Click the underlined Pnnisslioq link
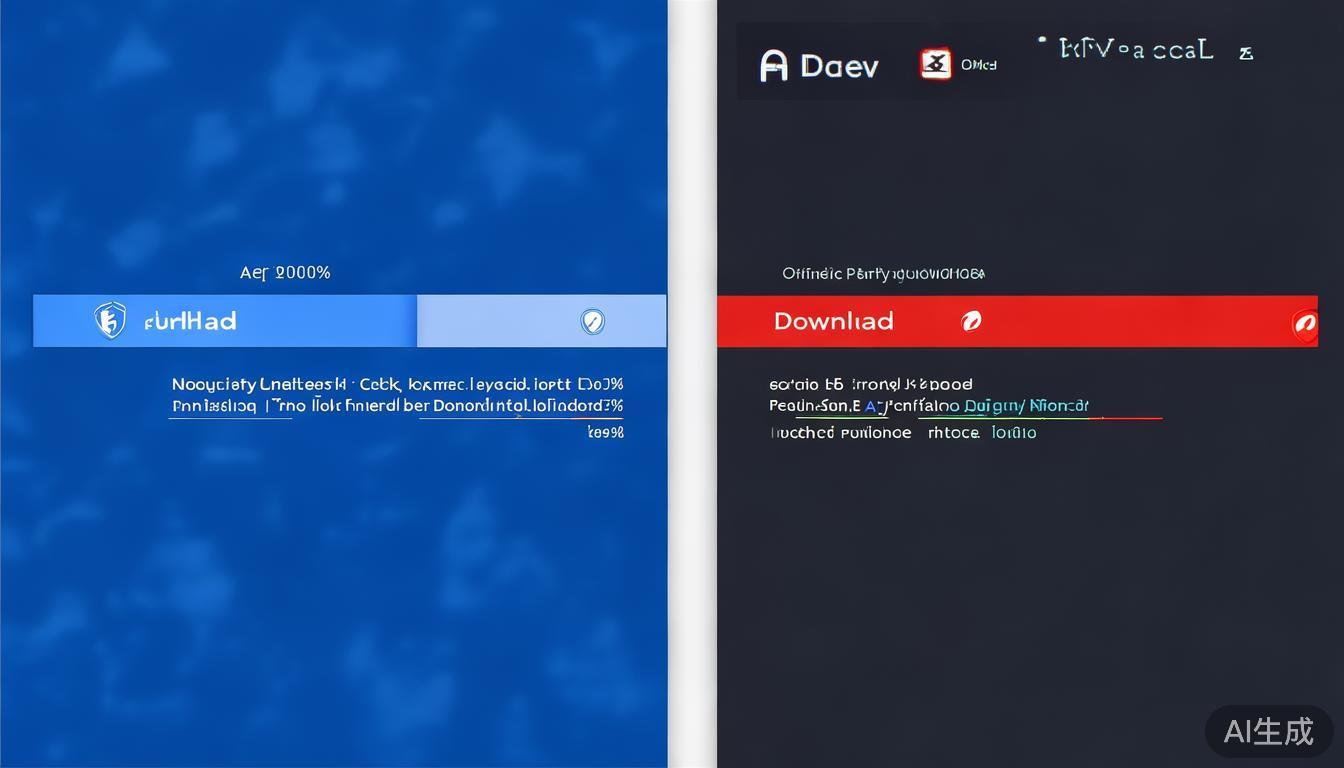1344x768 pixels. 214,406
